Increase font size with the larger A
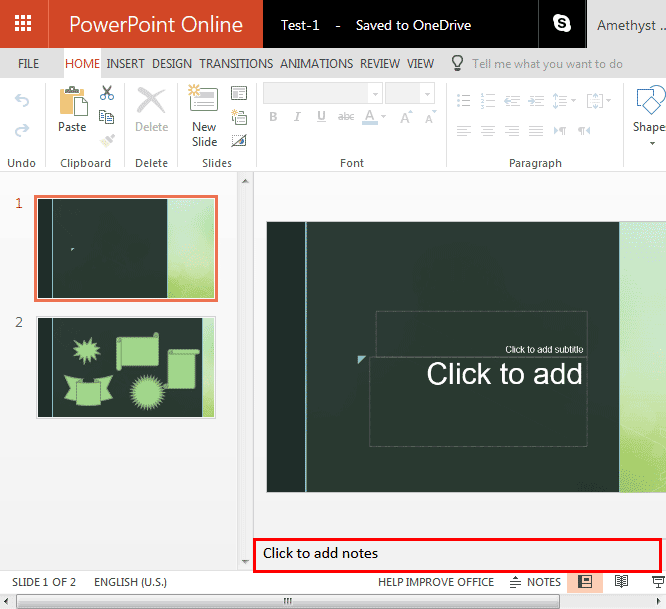Screen dimensions: 666x609 point(406,117)
